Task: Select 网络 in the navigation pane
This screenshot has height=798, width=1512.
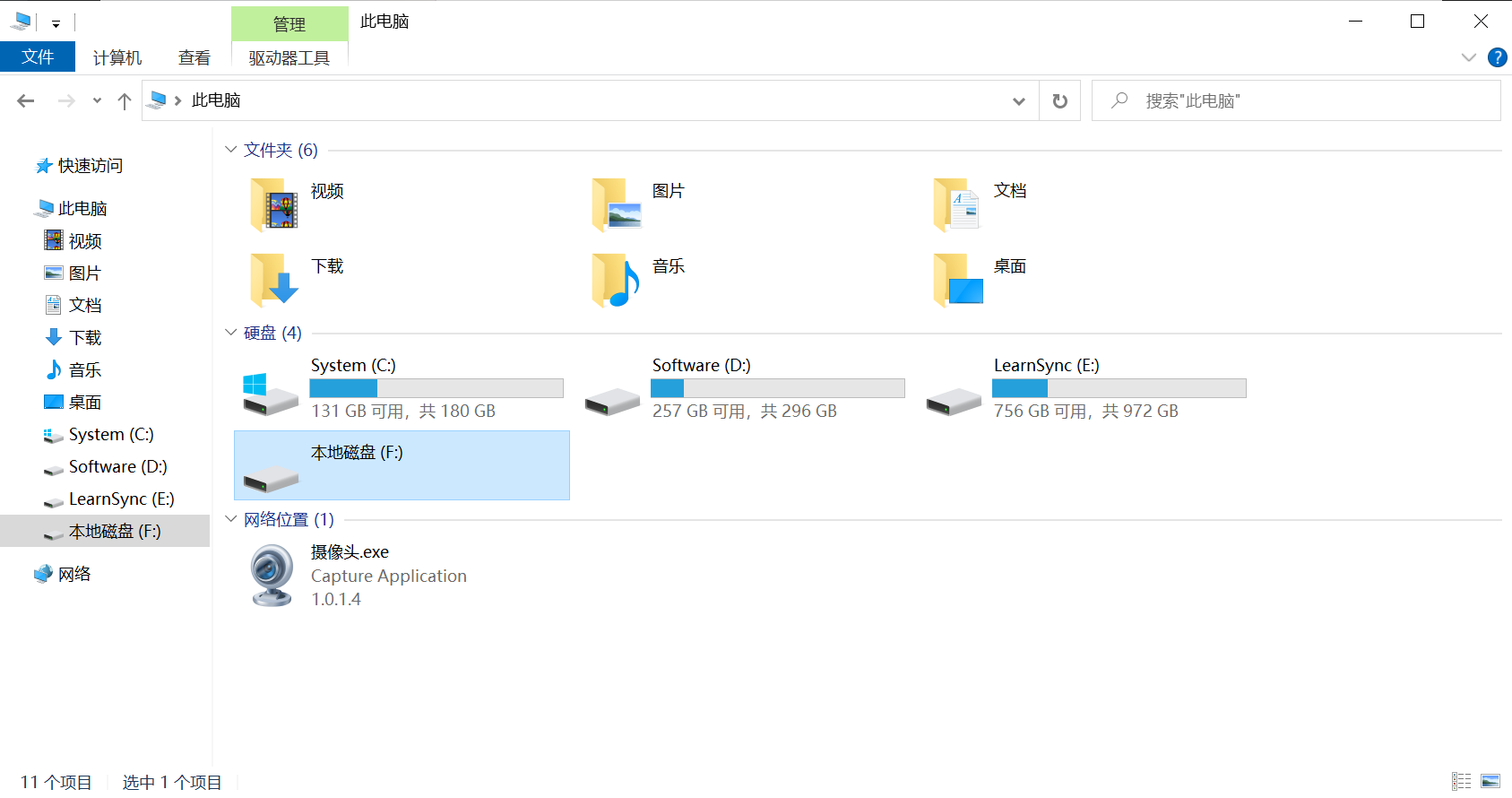Action: pyautogui.click(x=74, y=574)
